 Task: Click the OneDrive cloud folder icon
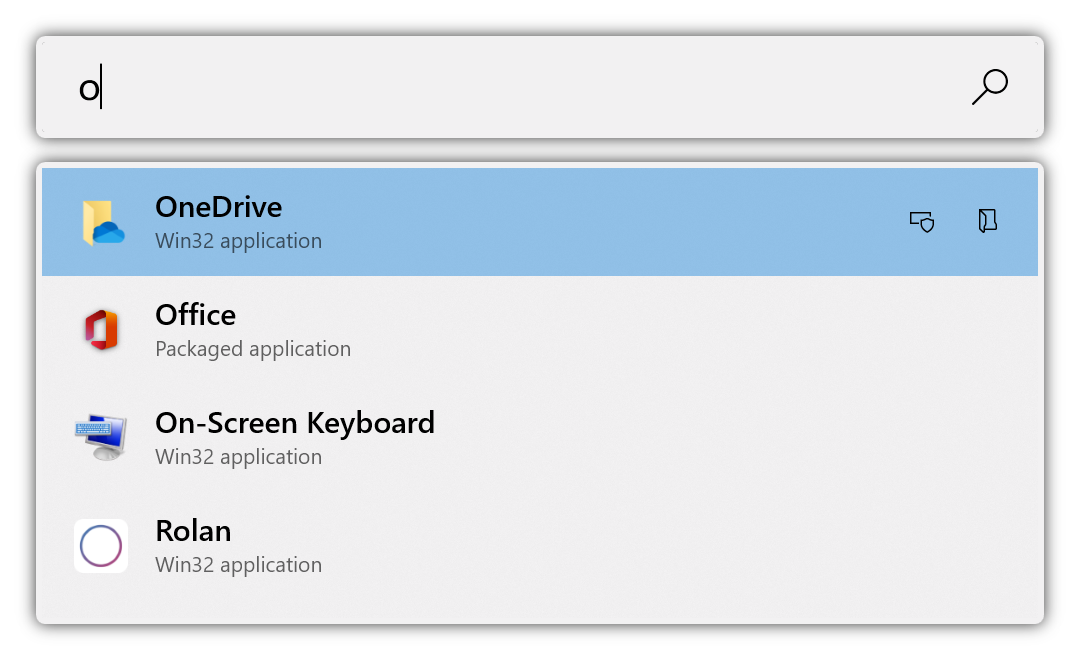point(102,222)
